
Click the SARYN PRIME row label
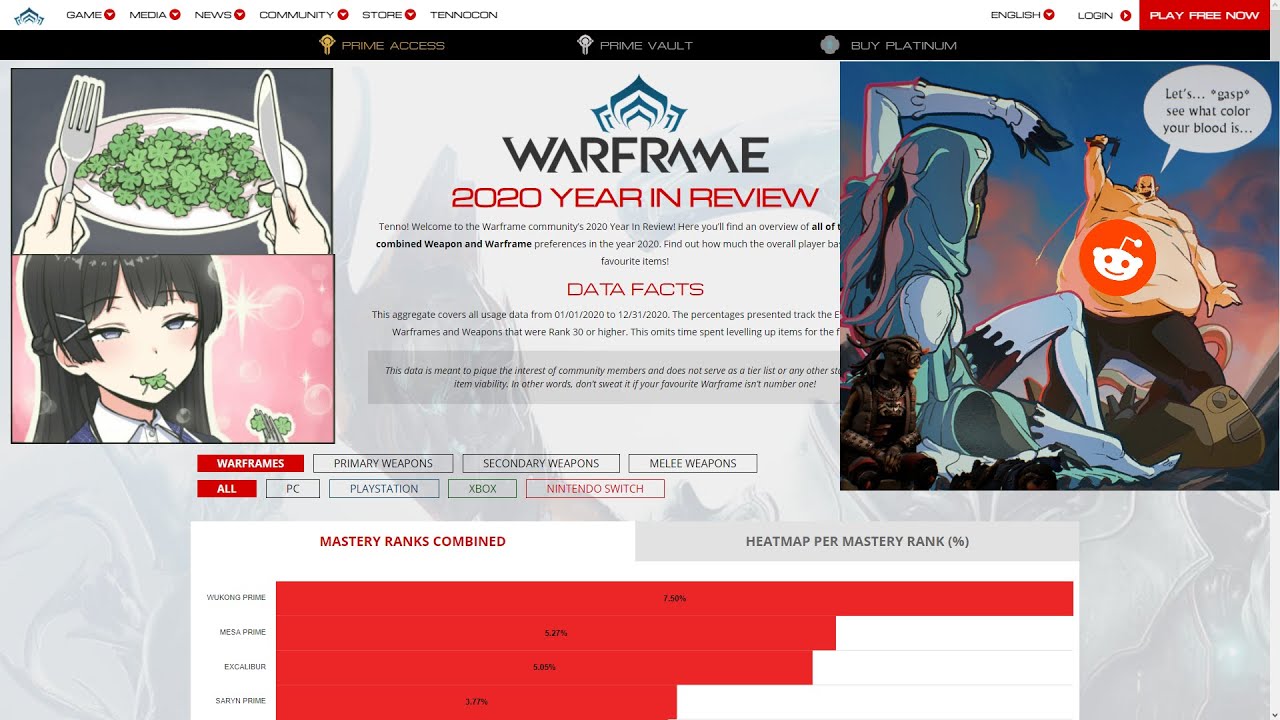click(241, 701)
